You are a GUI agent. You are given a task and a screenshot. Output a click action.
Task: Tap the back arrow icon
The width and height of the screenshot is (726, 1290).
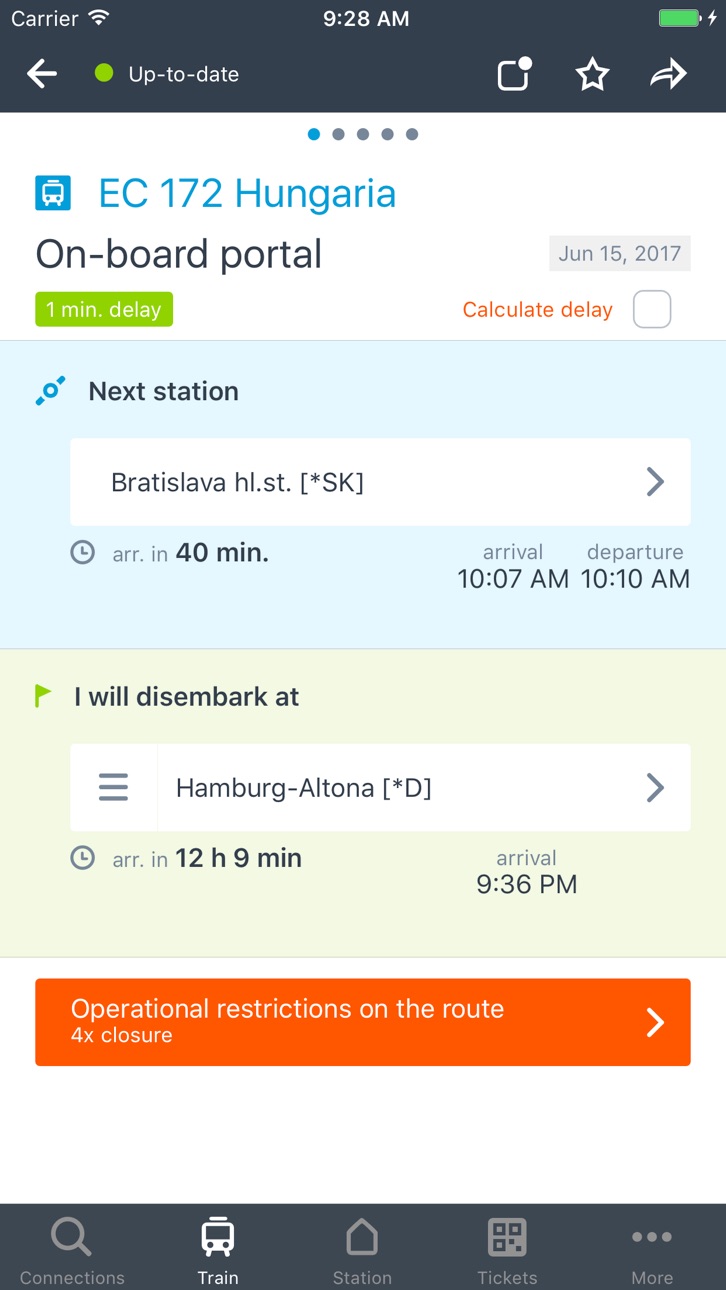(x=42, y=74)
